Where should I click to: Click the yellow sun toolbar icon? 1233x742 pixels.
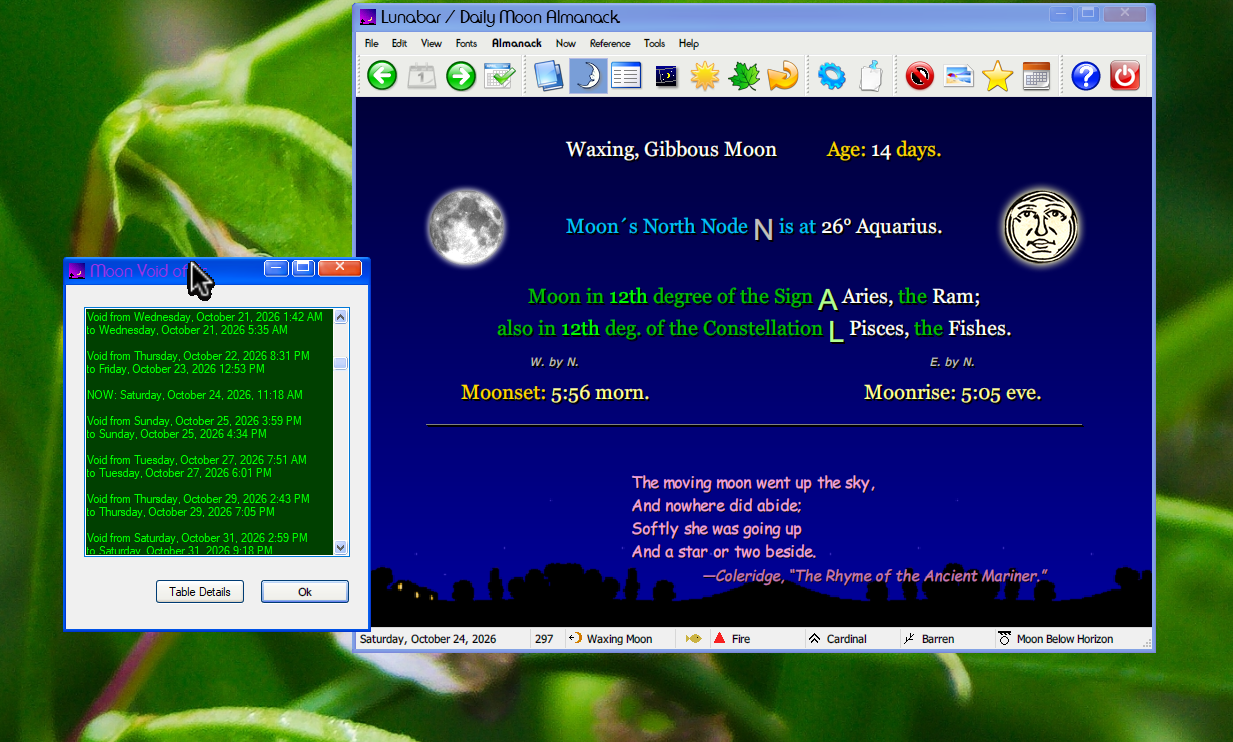pyautogui.click(x=705, y=76)
